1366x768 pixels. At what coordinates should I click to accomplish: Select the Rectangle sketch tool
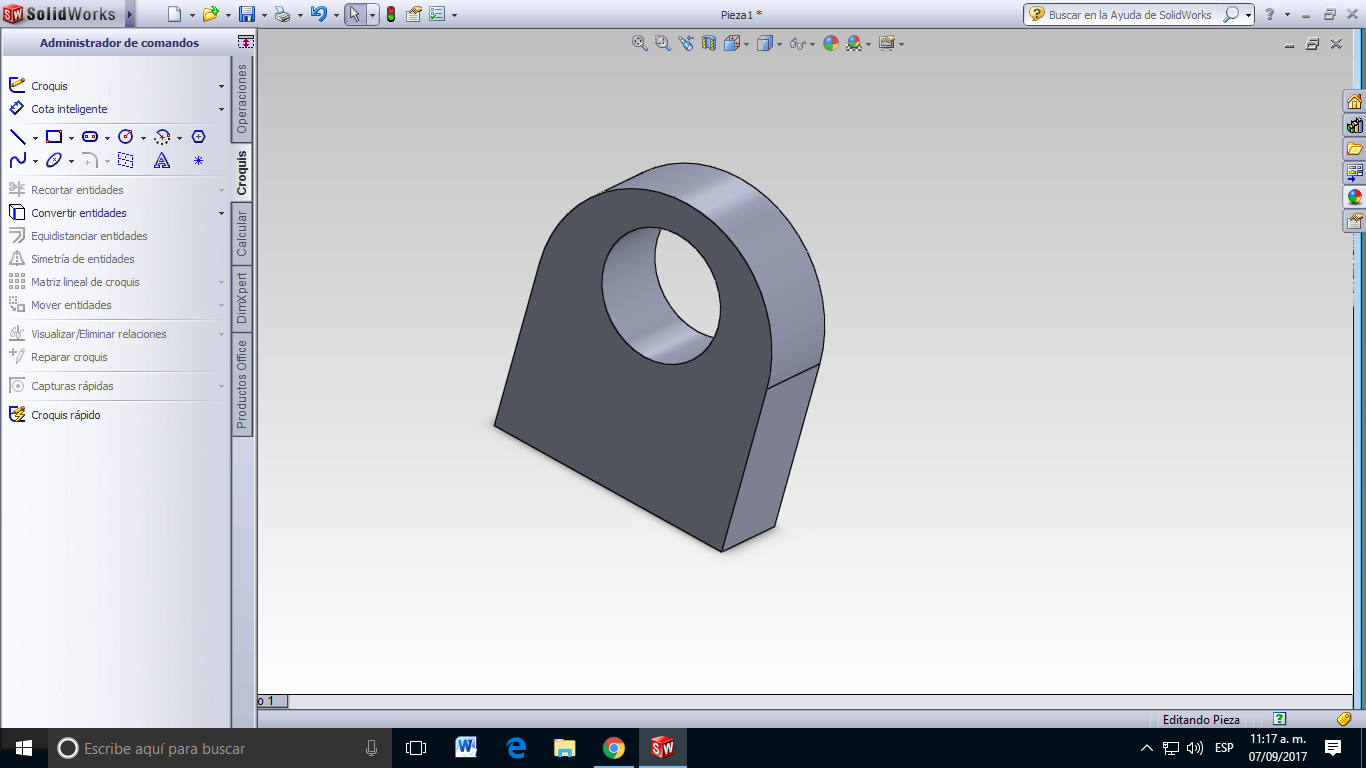(x=55, y=137)
